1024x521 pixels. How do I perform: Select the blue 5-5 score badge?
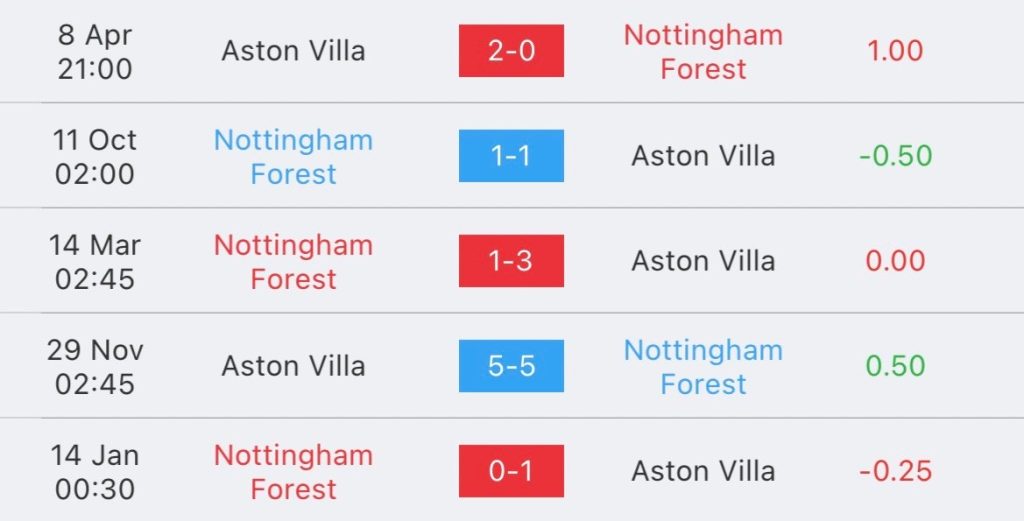click(x=511, y=366)
